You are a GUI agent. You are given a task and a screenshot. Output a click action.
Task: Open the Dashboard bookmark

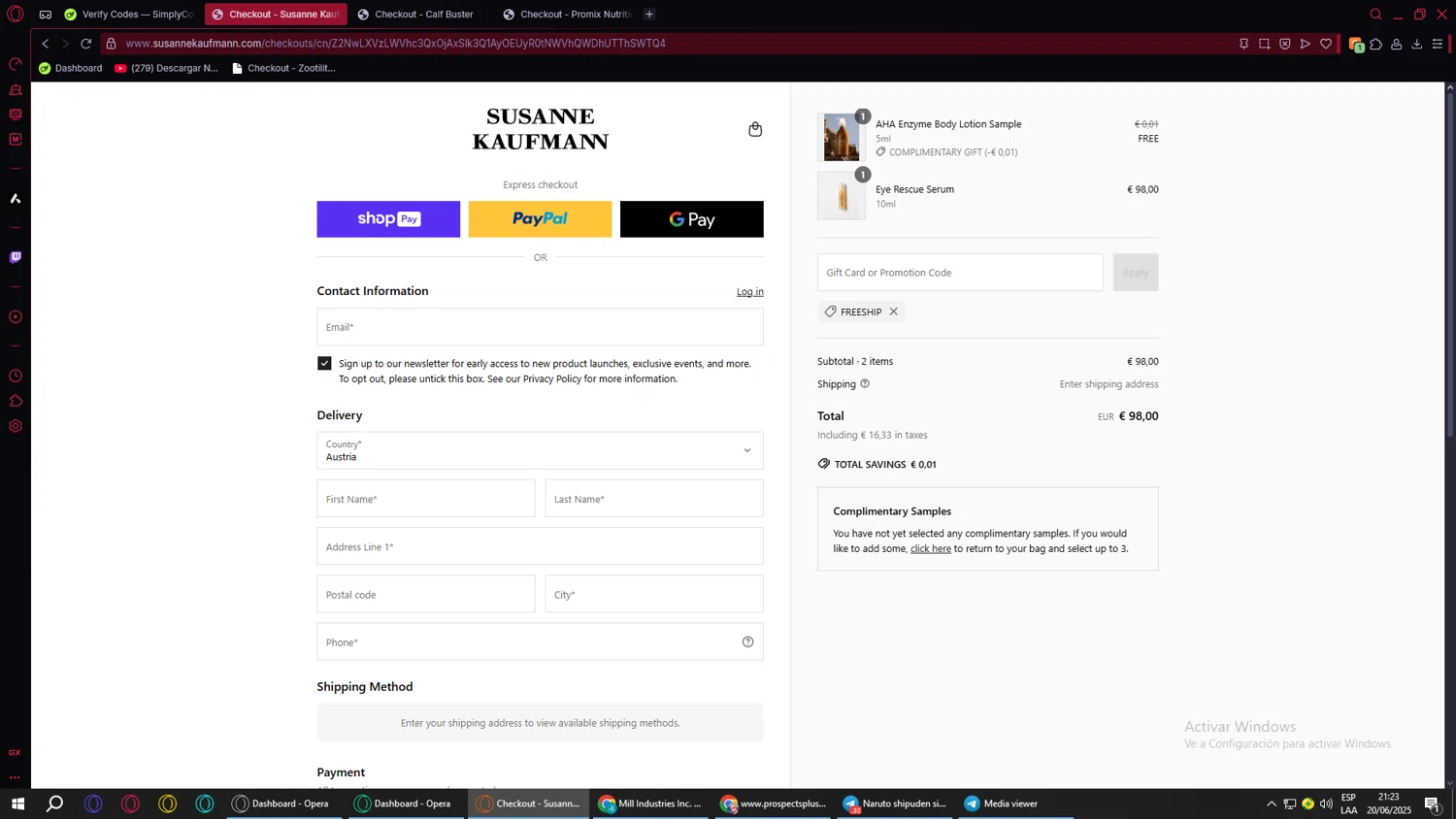click(x=70, y=68)
